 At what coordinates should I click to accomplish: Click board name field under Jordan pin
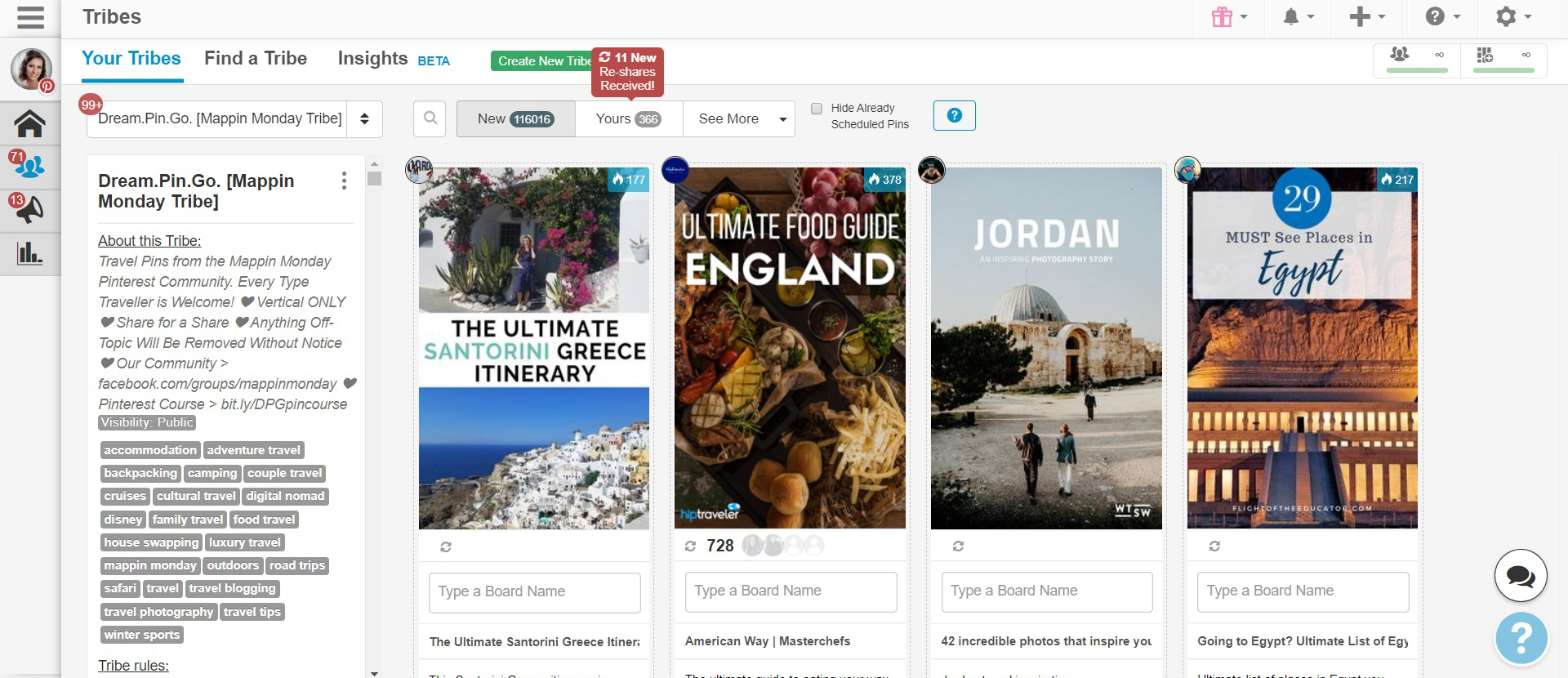1046,591
